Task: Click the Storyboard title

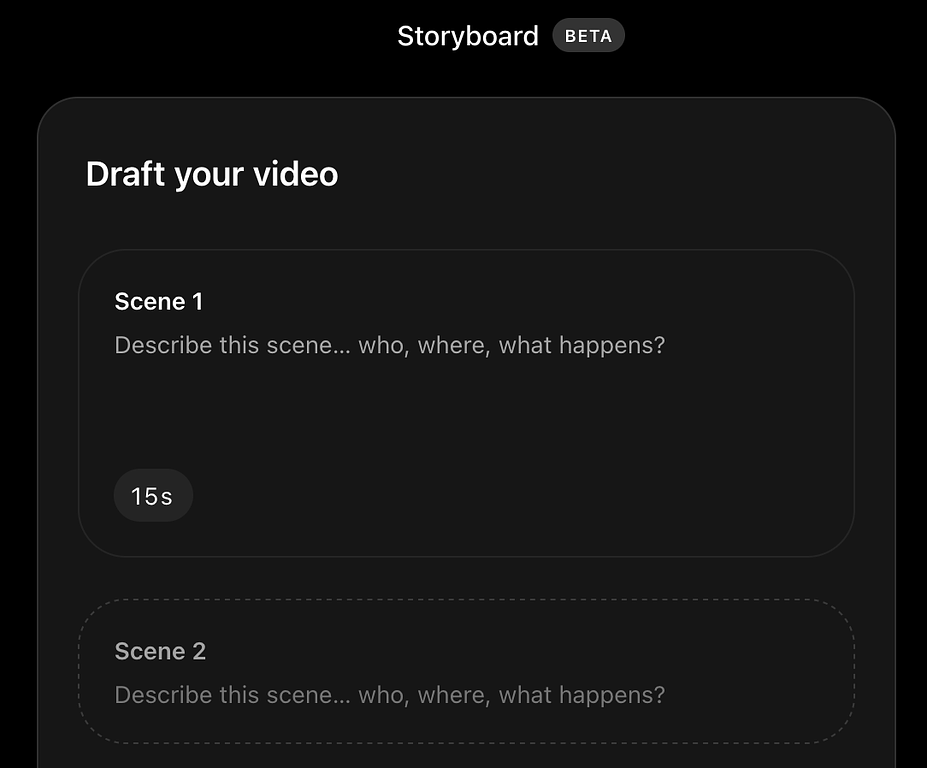Action: tap(467, 35)
